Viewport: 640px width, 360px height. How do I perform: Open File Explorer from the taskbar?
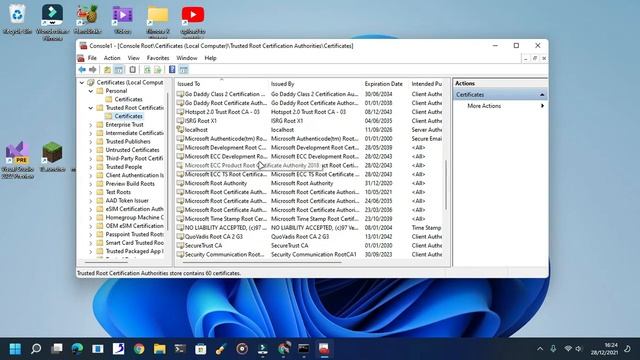tap(160, 349)
